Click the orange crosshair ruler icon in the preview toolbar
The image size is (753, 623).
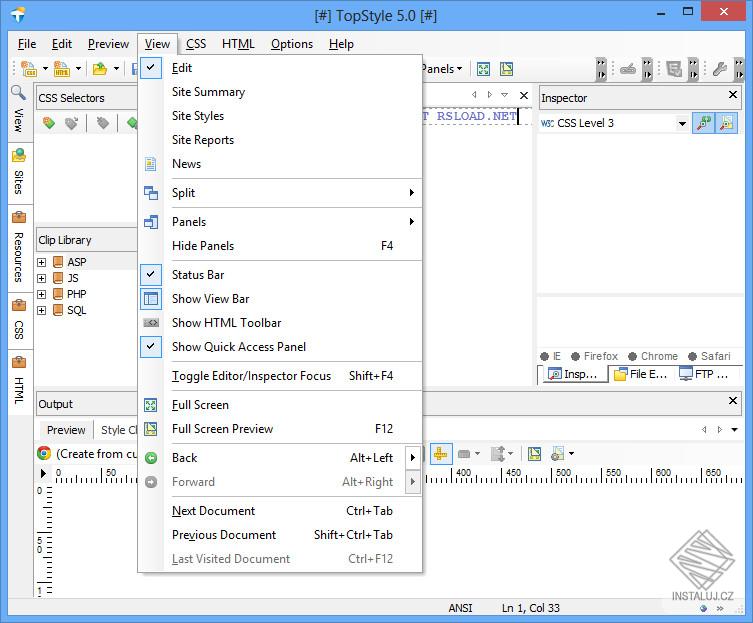click(441, 453)
